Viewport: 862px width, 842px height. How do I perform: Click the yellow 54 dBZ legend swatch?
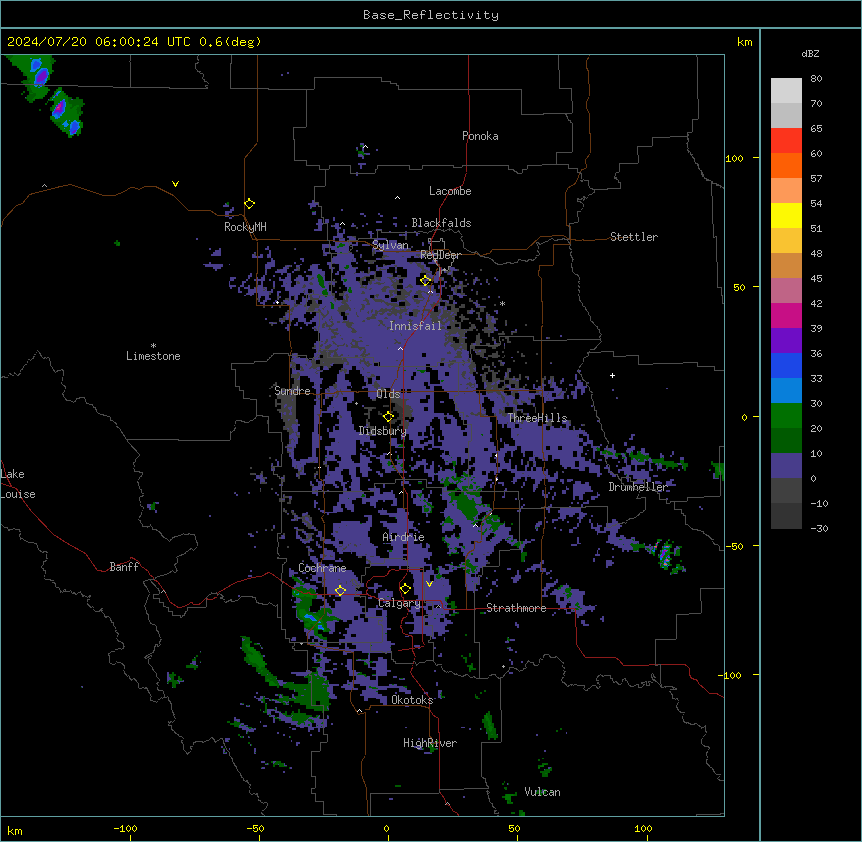tap(786, 215)
